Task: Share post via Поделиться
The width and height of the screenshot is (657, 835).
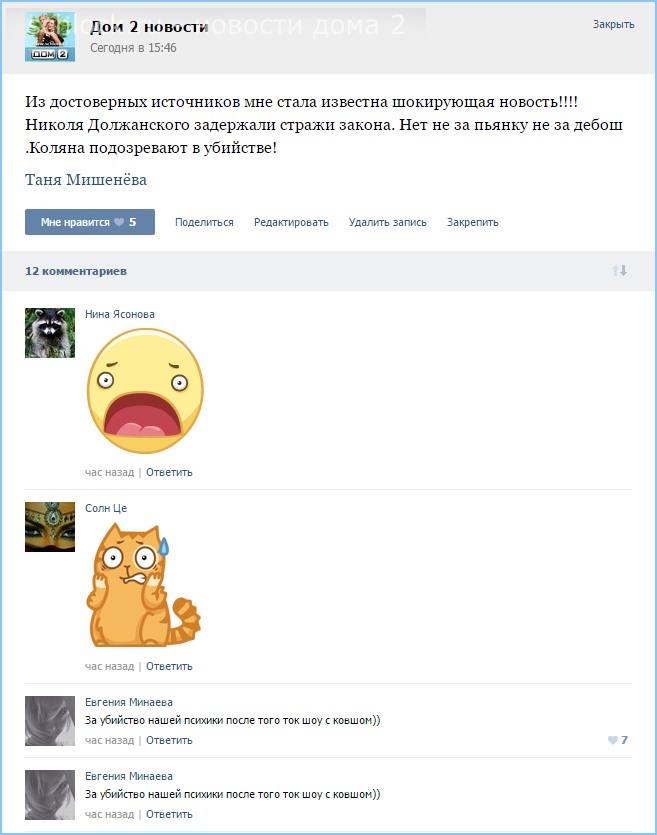Action: 204,222
